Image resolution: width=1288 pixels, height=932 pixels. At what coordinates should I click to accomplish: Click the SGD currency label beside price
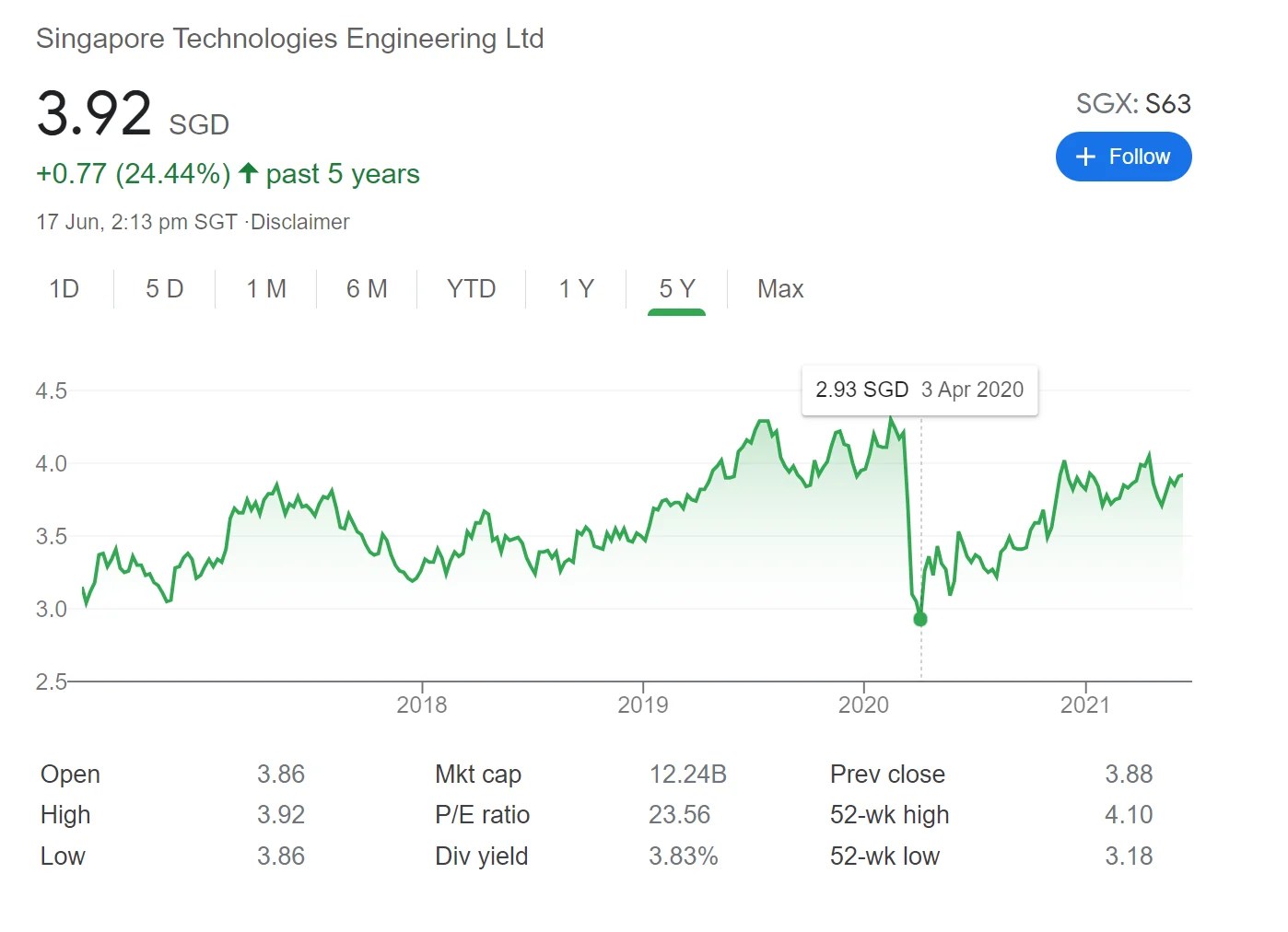[199, 124]
